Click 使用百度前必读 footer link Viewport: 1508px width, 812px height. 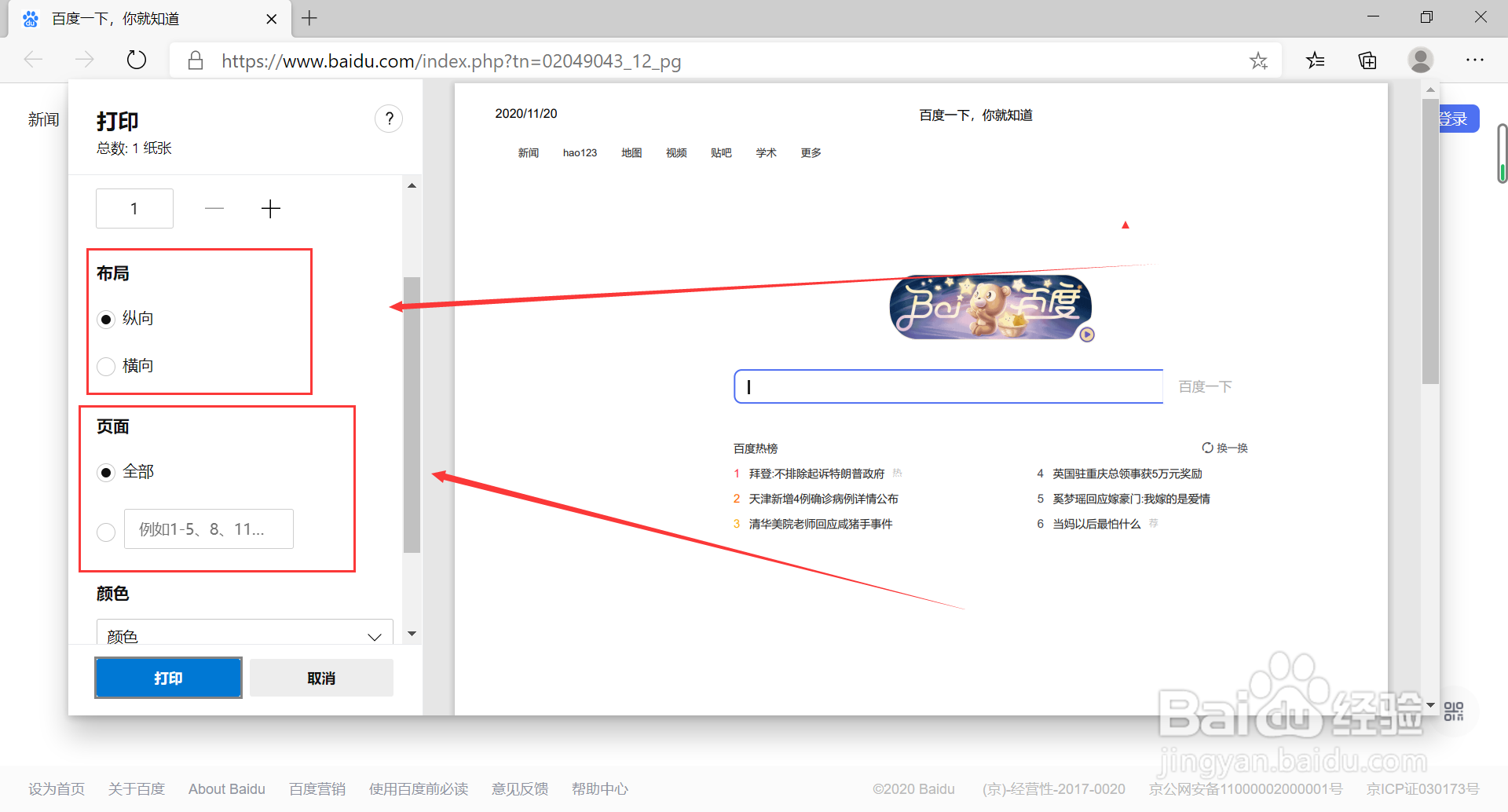(419, 788)
